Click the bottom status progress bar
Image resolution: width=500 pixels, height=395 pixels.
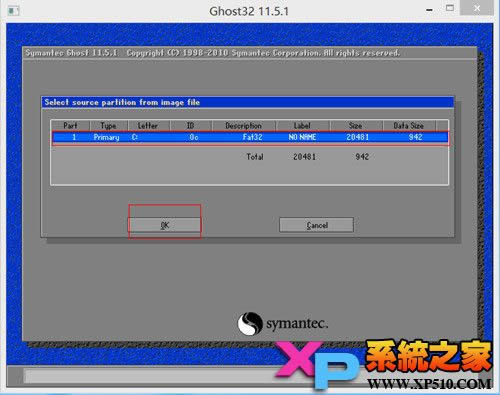[x=153, y=377]
